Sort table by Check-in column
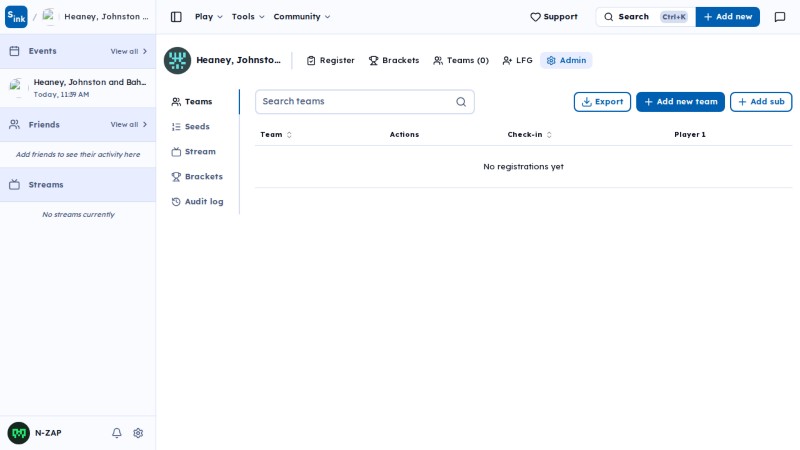This screenshot has width=800, height=450. coord(529,135)
